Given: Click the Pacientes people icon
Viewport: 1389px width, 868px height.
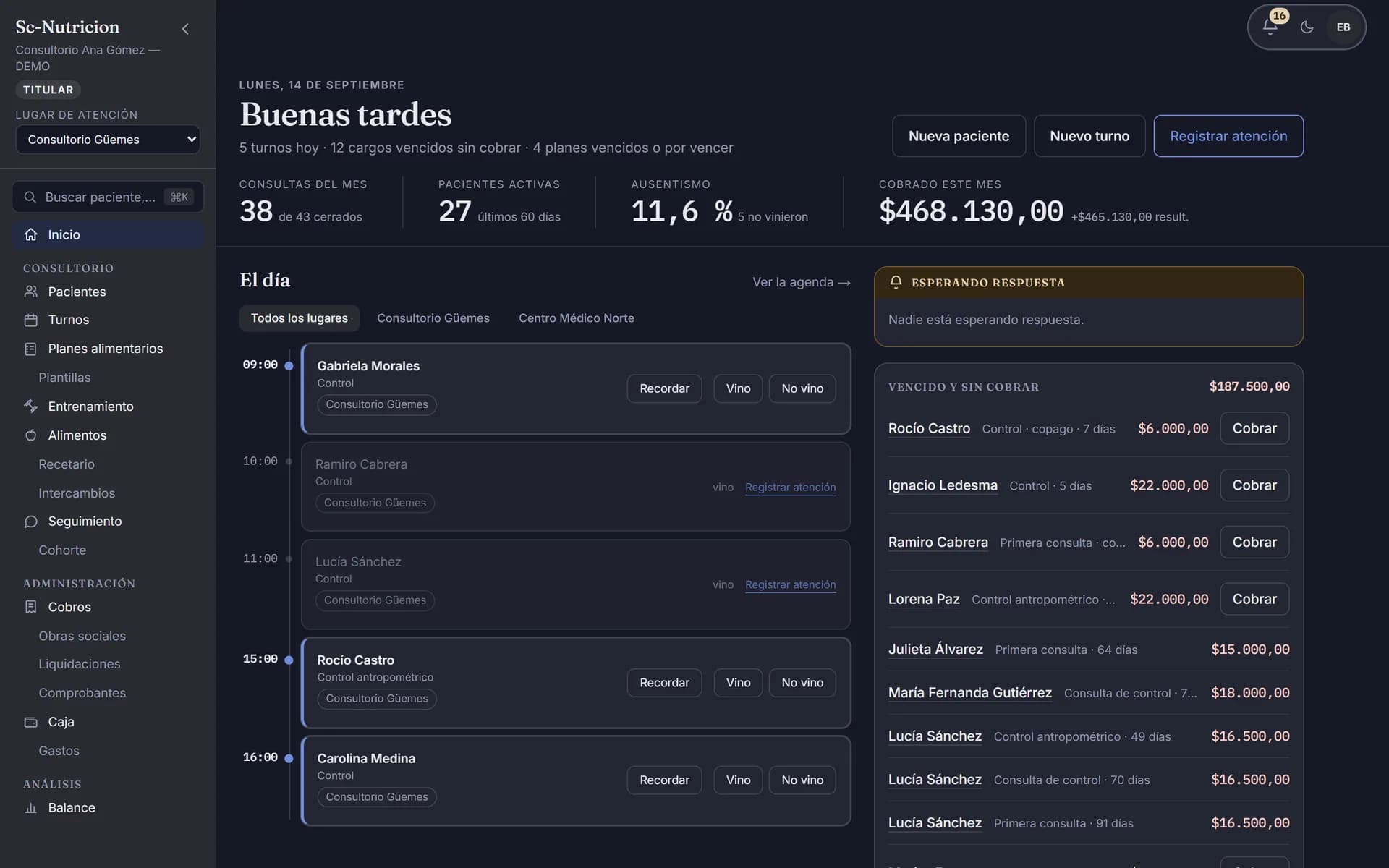Looking at the screenshot, I should point(30,292).
